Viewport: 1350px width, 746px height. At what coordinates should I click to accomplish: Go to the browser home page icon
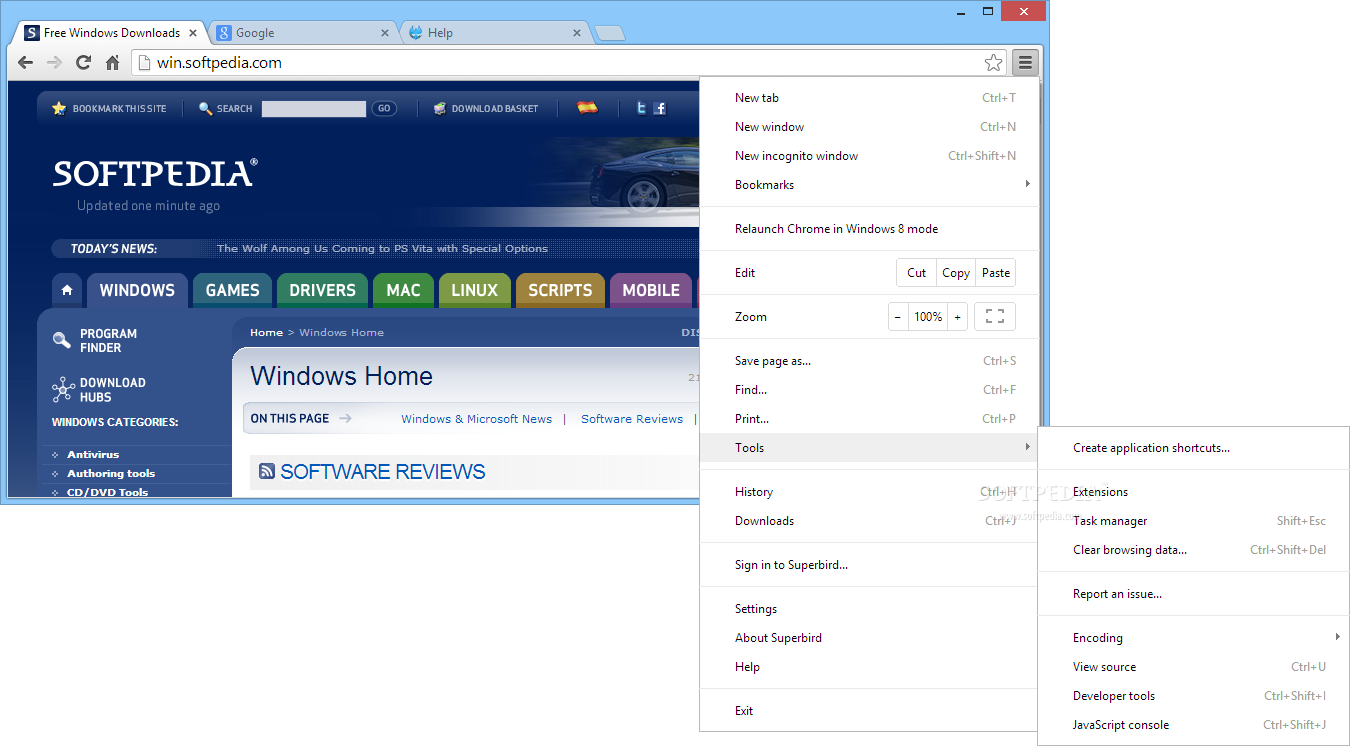tap(113, 63)
